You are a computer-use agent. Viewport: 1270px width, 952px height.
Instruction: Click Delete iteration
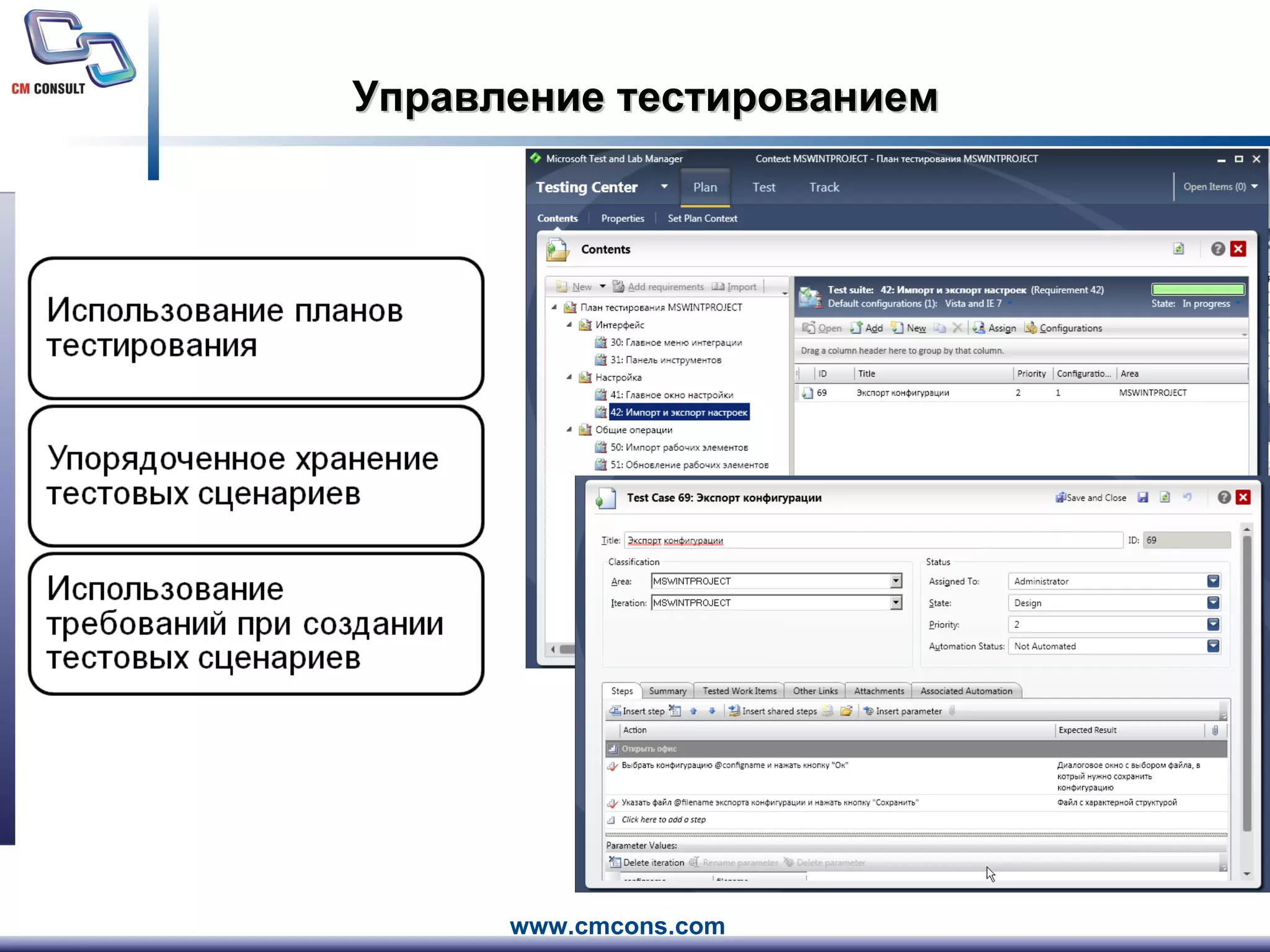coord(647,862)
